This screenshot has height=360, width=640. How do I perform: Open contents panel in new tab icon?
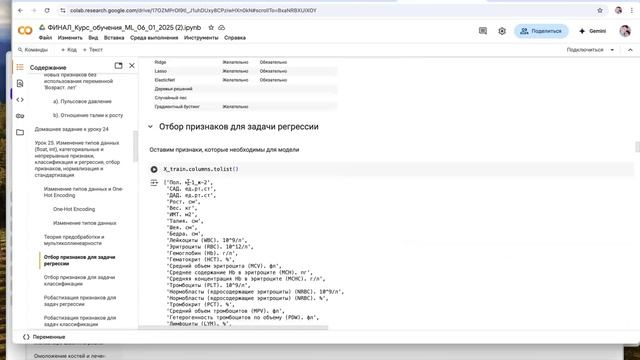coord(118,65)
